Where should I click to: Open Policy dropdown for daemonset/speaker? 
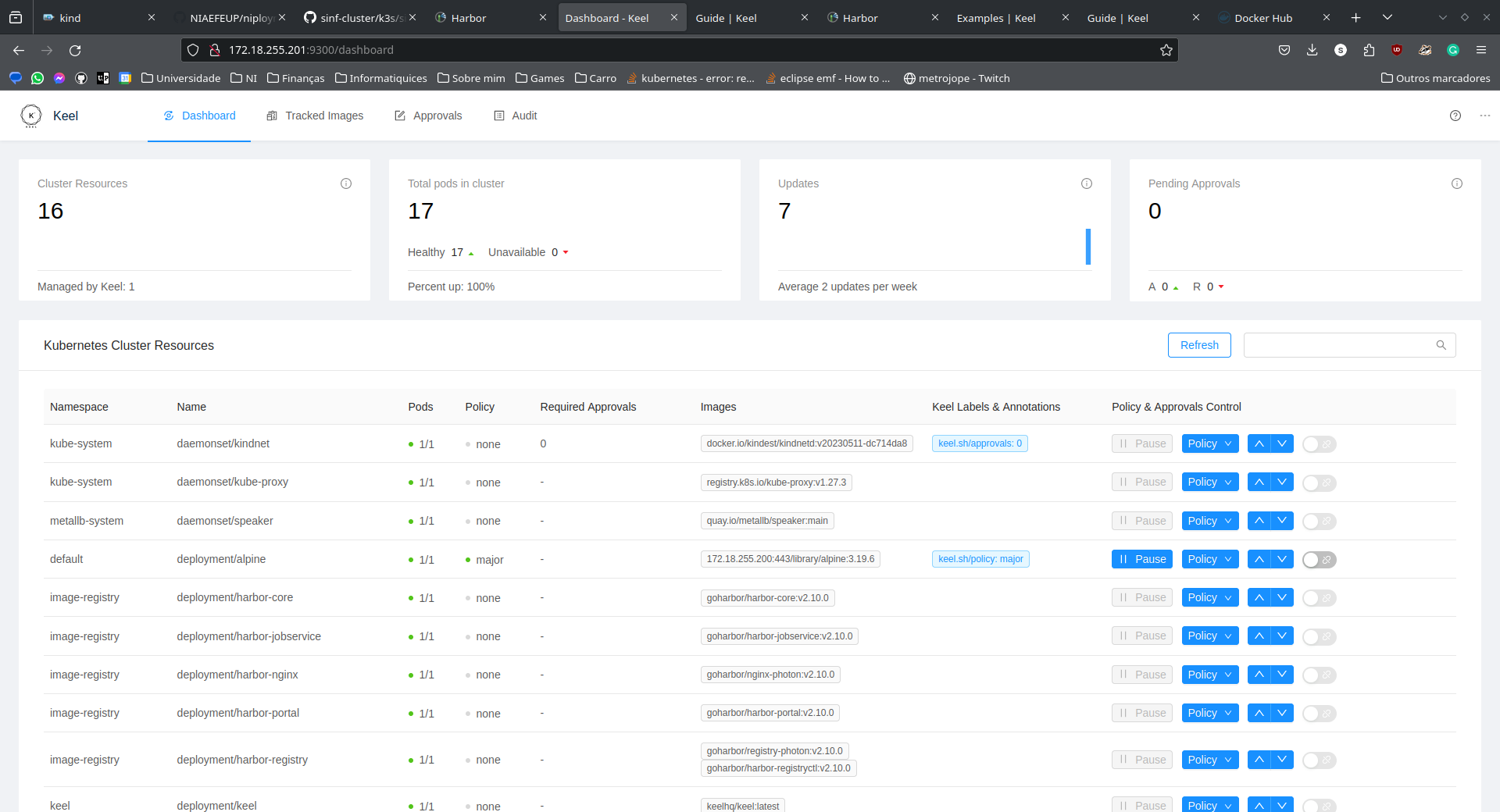(1210, 521)
